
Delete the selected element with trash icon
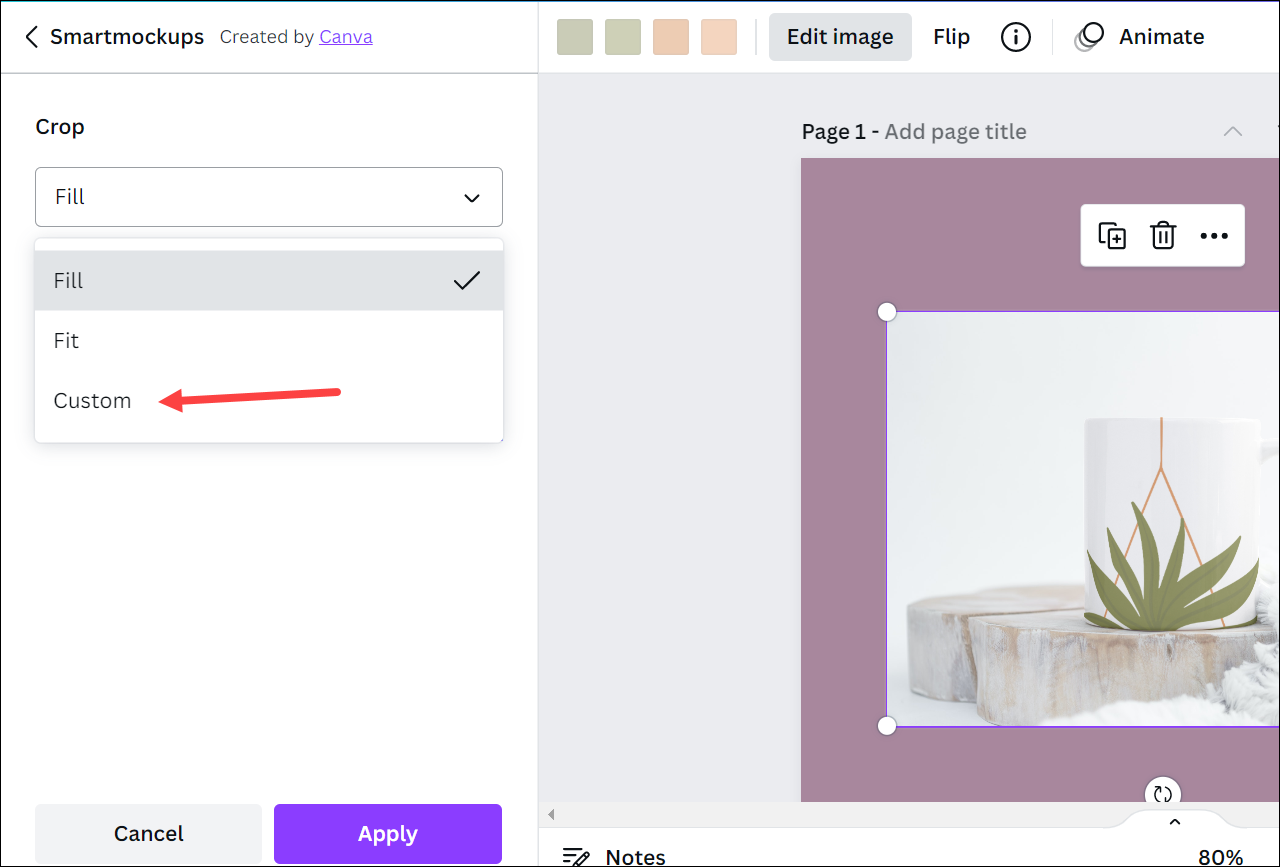[x=1163, y=236]
